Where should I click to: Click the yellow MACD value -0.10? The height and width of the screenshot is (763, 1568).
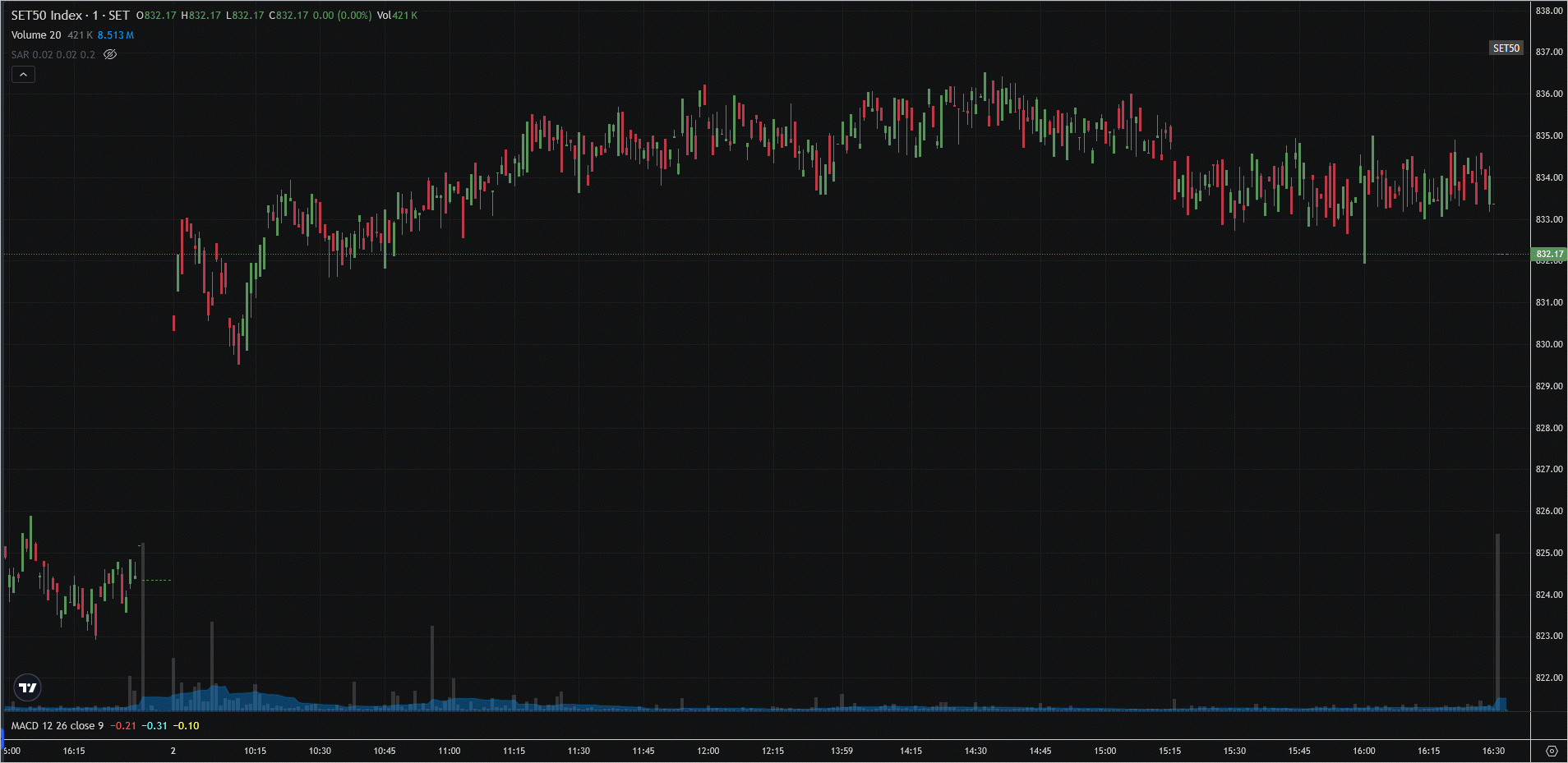[187, 726]
